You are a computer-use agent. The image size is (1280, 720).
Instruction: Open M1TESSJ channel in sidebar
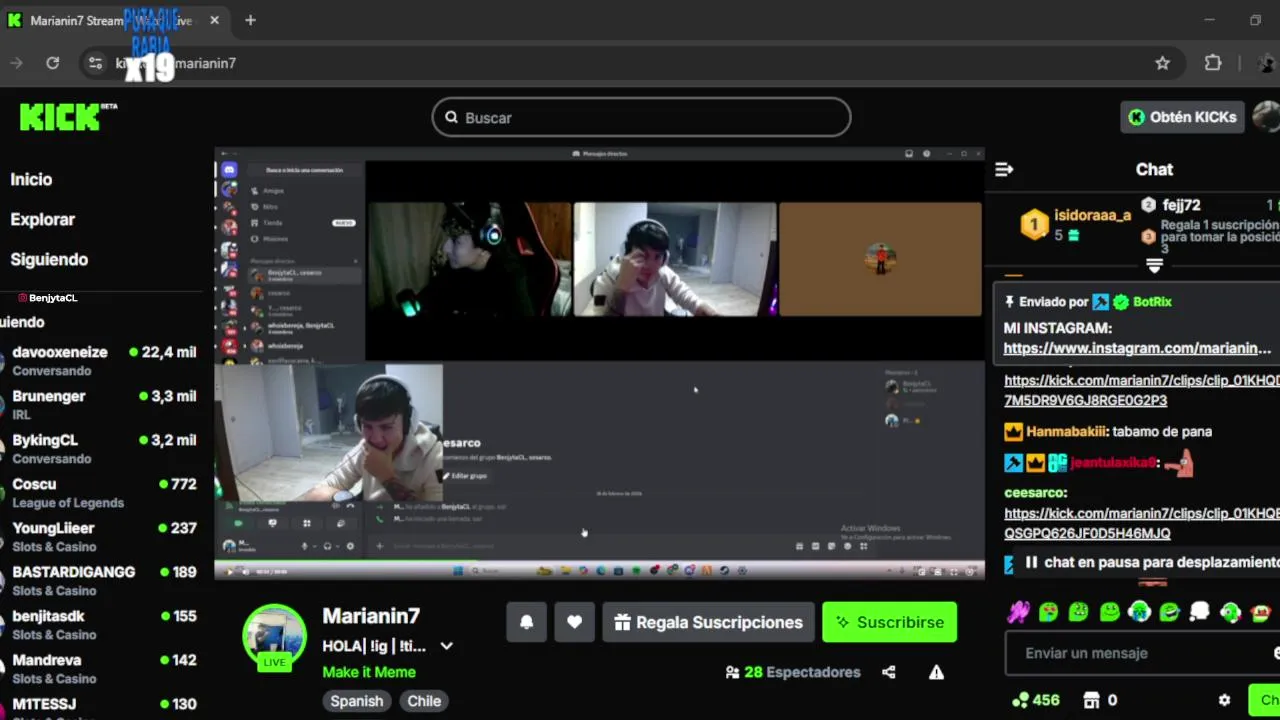pos(100,705)
